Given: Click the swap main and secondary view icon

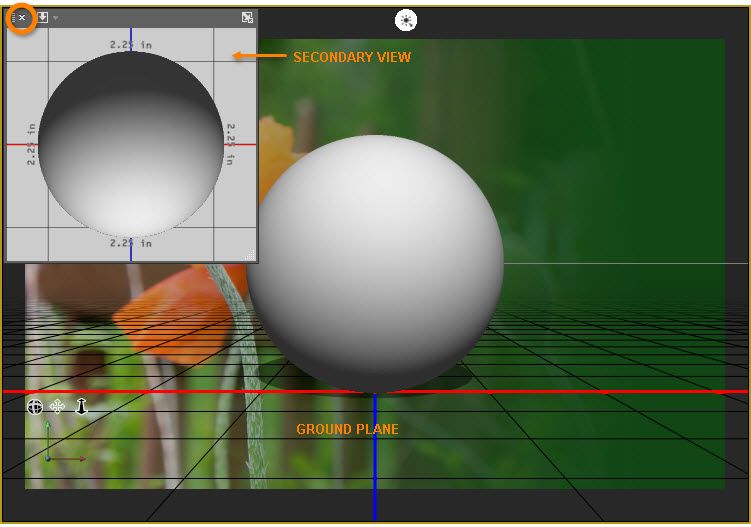Looking at the screenshot, I should point(247,18).
